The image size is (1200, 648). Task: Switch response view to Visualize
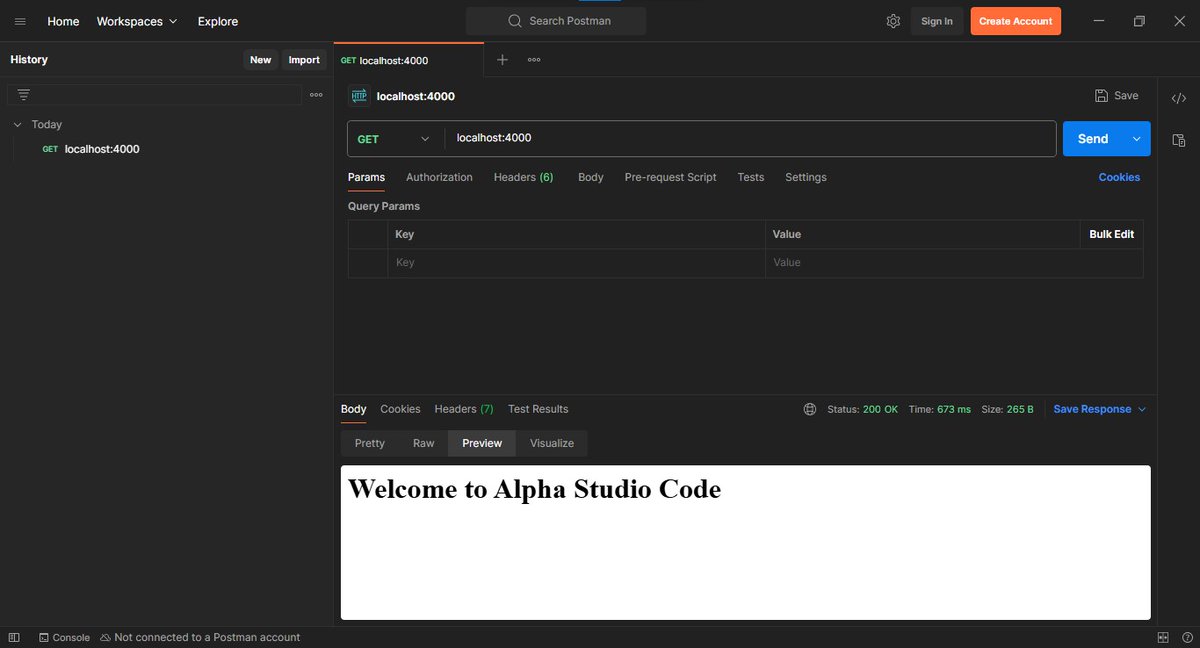click(x=552, y=443)
